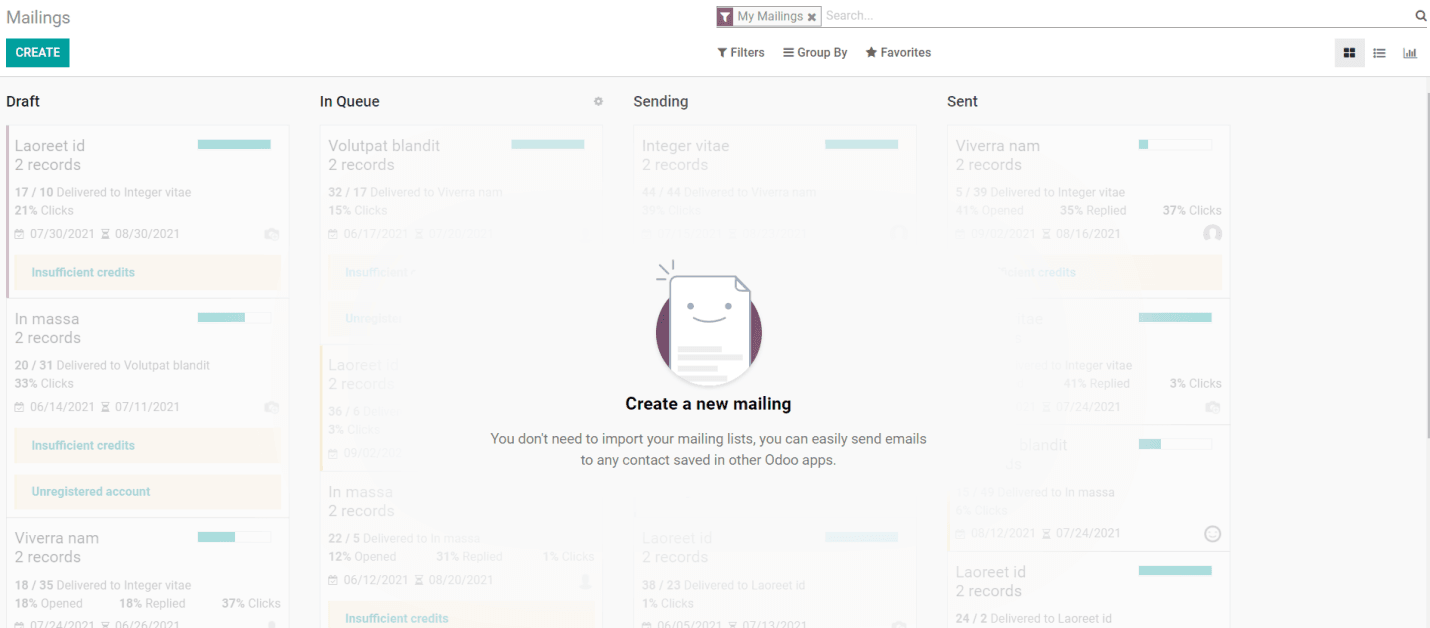Open the Favorites dropdown

point(898,53)
